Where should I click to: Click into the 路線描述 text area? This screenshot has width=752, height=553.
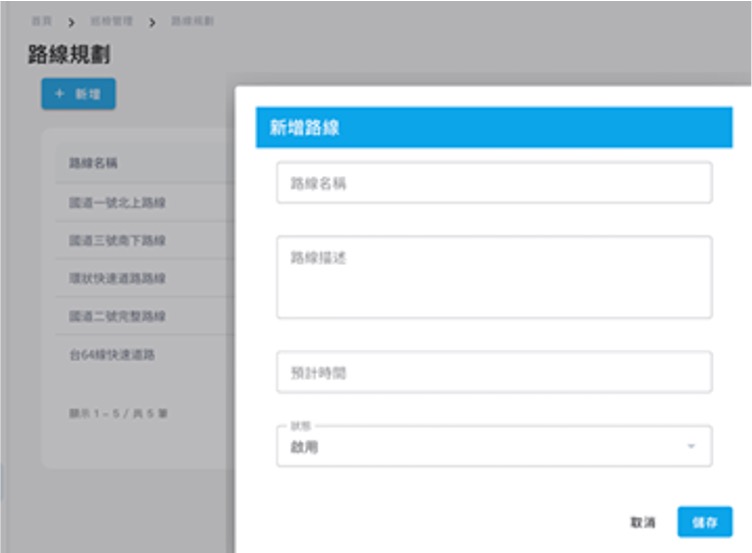coord(494,277)
